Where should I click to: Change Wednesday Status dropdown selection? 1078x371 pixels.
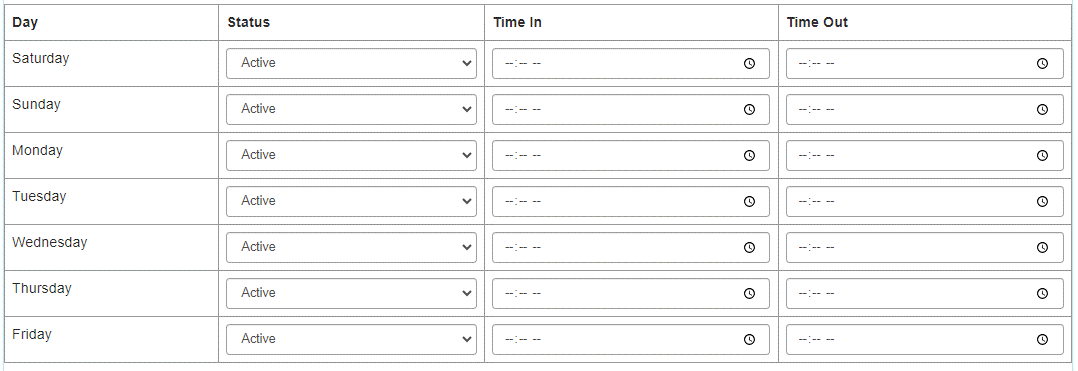351,247
